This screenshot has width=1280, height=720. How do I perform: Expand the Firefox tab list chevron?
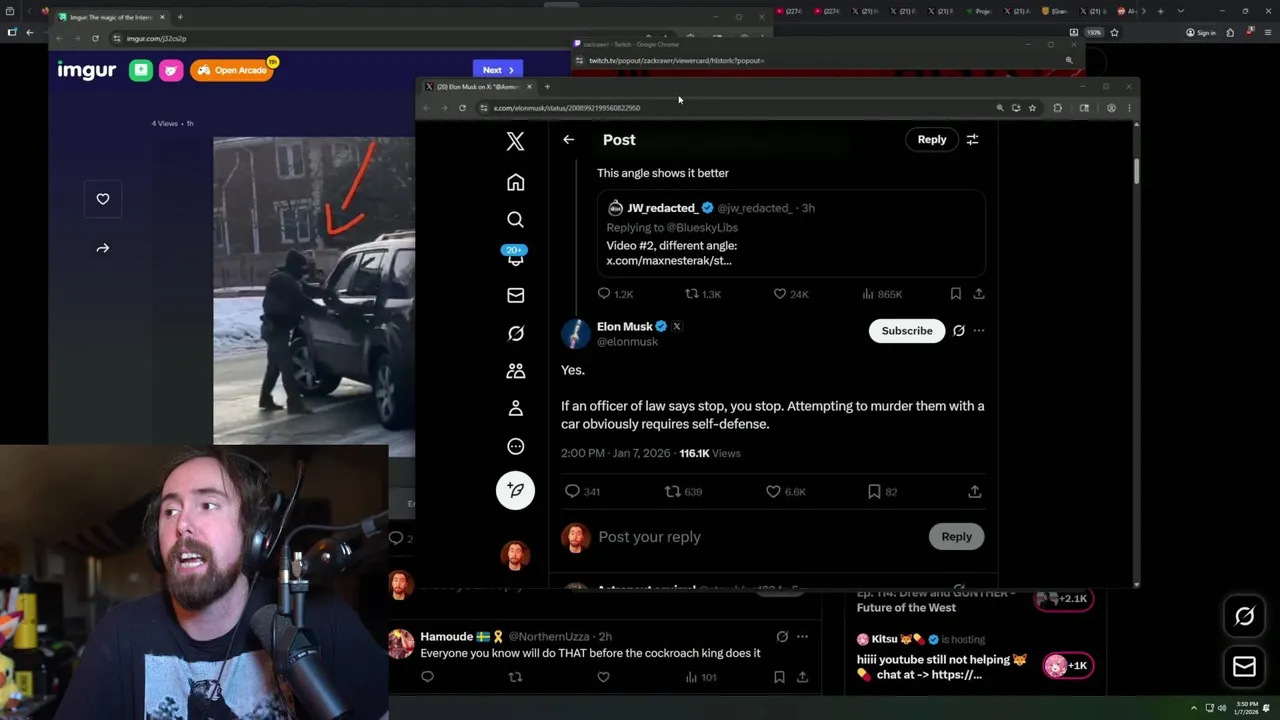(1181, 11)
